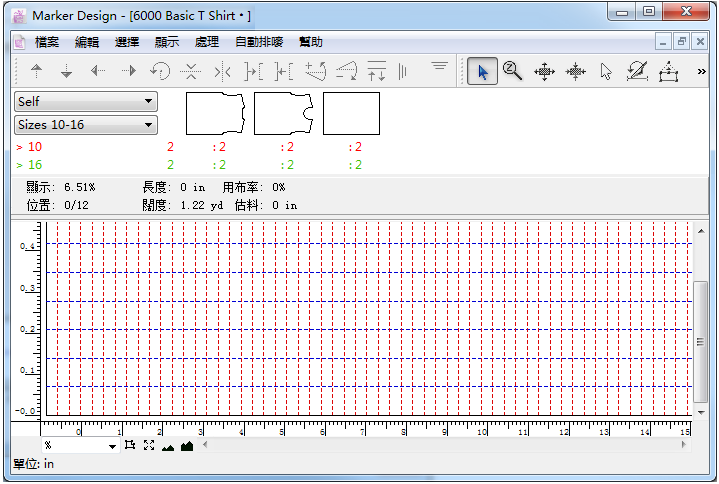
Task: Click the 用布率: 0% status text
Action: pos(254,187)
